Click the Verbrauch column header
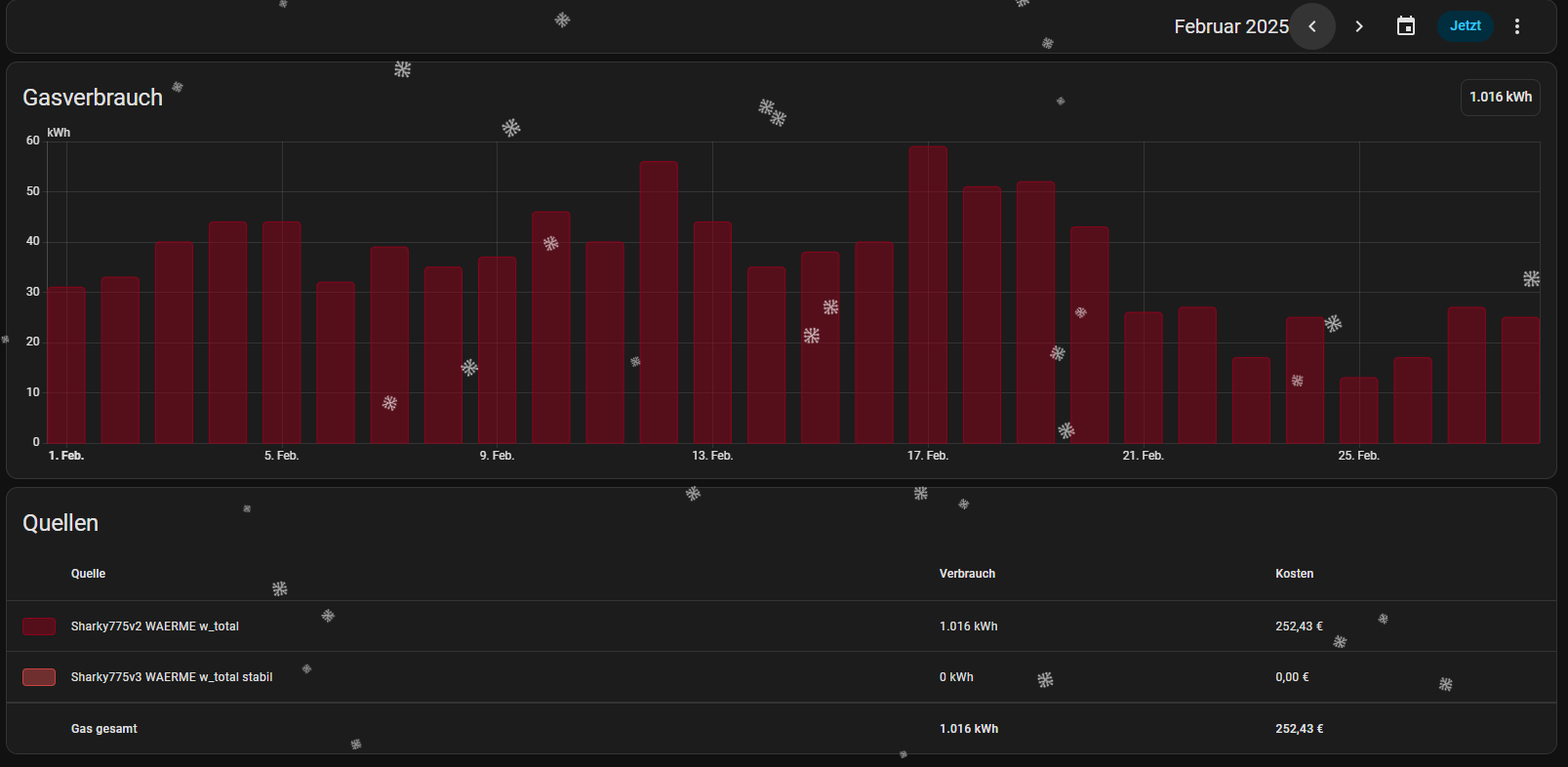The width and height of the screenshot is (1568, 767). [967, 574]
